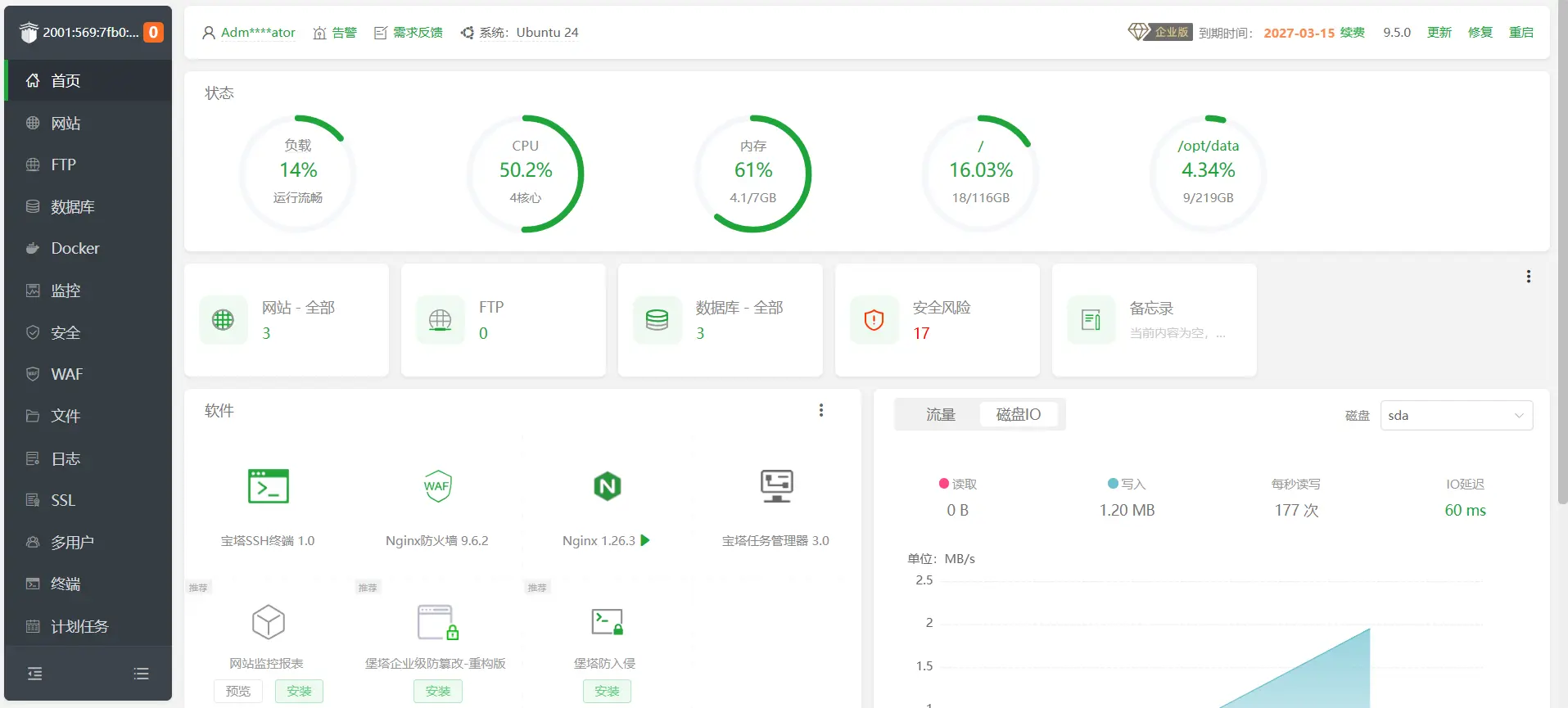Click the Nginx防火墙 WAF shield icon
Screen dimensions: 1568x708
pos(437,486)
